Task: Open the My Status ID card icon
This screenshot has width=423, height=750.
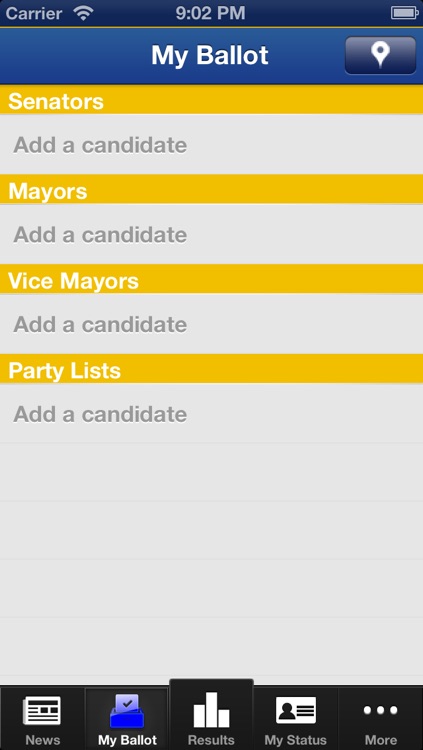Action: pos(296,710)
